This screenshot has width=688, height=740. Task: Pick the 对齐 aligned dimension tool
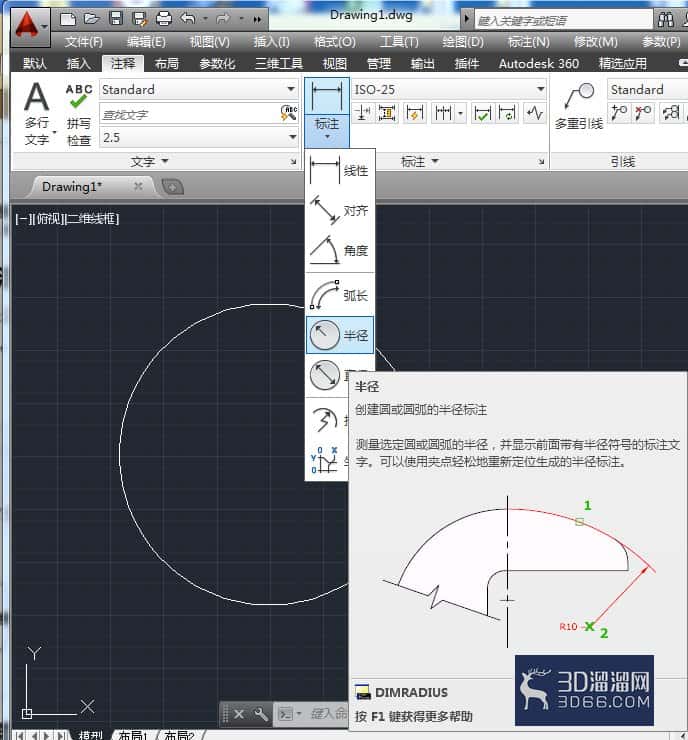point(340,210)
